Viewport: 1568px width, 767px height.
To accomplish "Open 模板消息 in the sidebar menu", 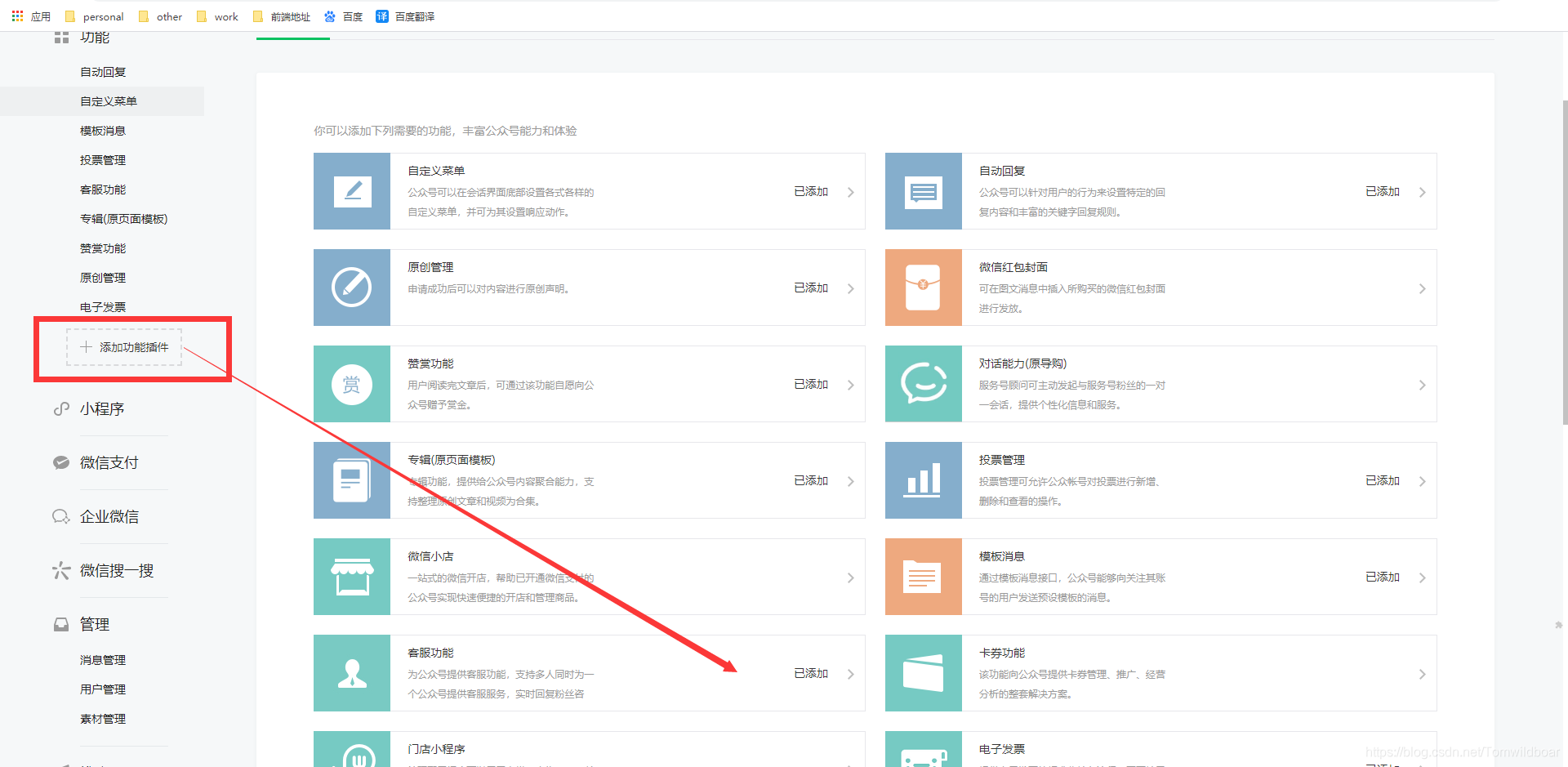I will (x=103, y=131).
